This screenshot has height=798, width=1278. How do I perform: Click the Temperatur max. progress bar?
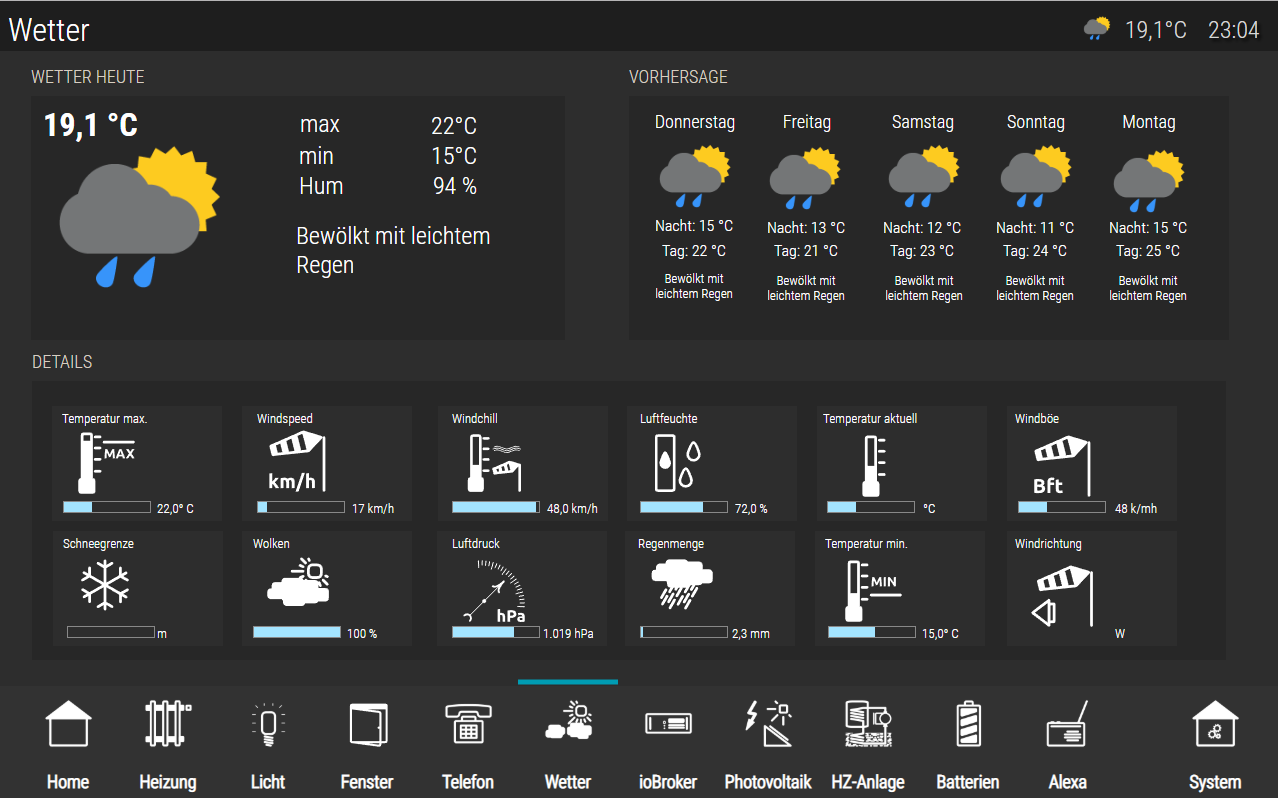point(107,507)
